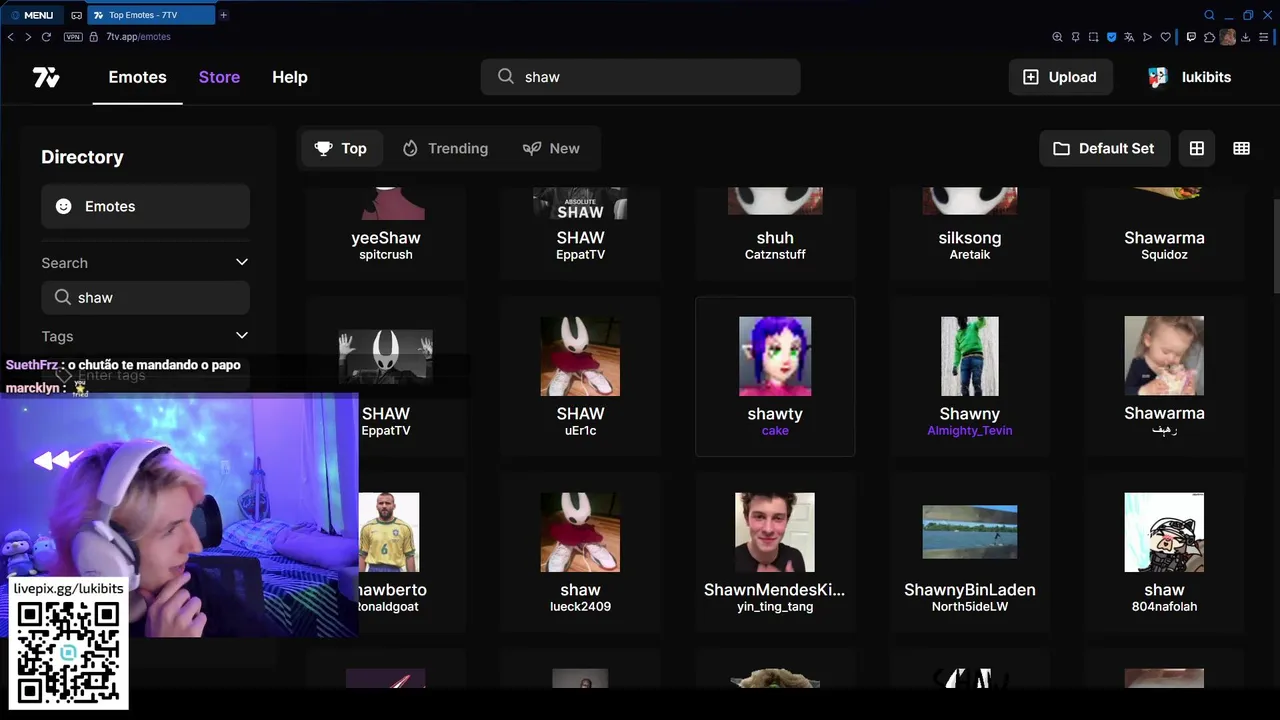The height and width of the screenshot is (720, 1280).
Task: Open the Help navigation tab
Action: coord(290,77)
